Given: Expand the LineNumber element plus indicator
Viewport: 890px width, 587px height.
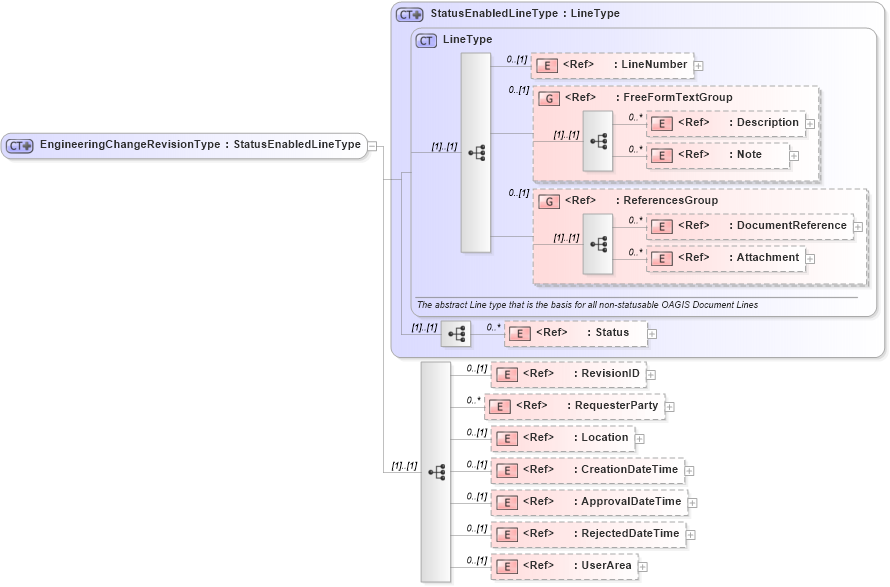Looking at the screenshot, I should 700,65.
